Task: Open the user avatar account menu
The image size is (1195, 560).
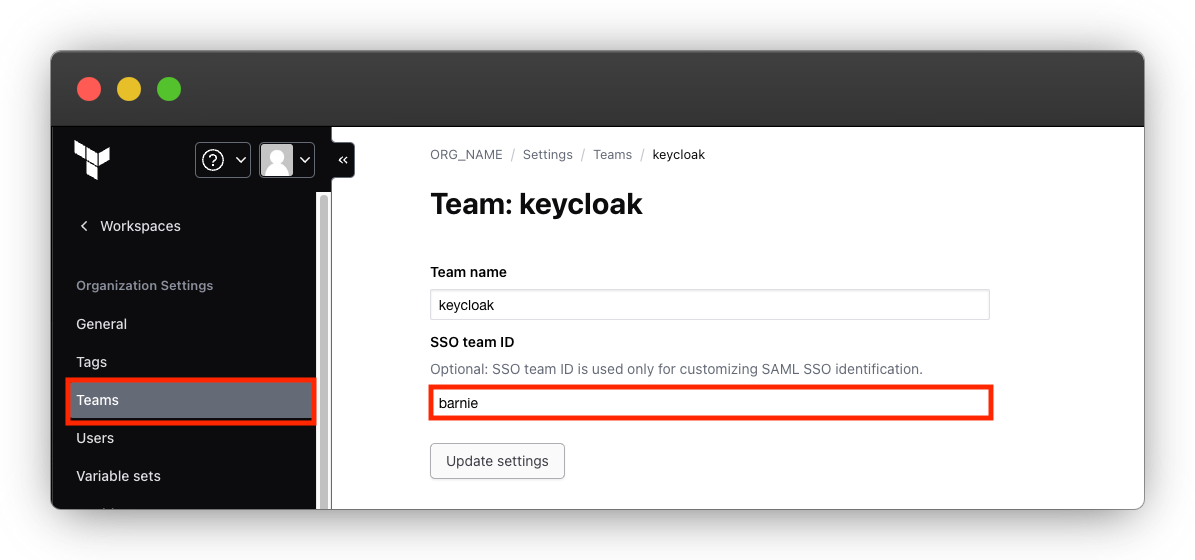Action: pyautogui.click(x=287, y=160)
